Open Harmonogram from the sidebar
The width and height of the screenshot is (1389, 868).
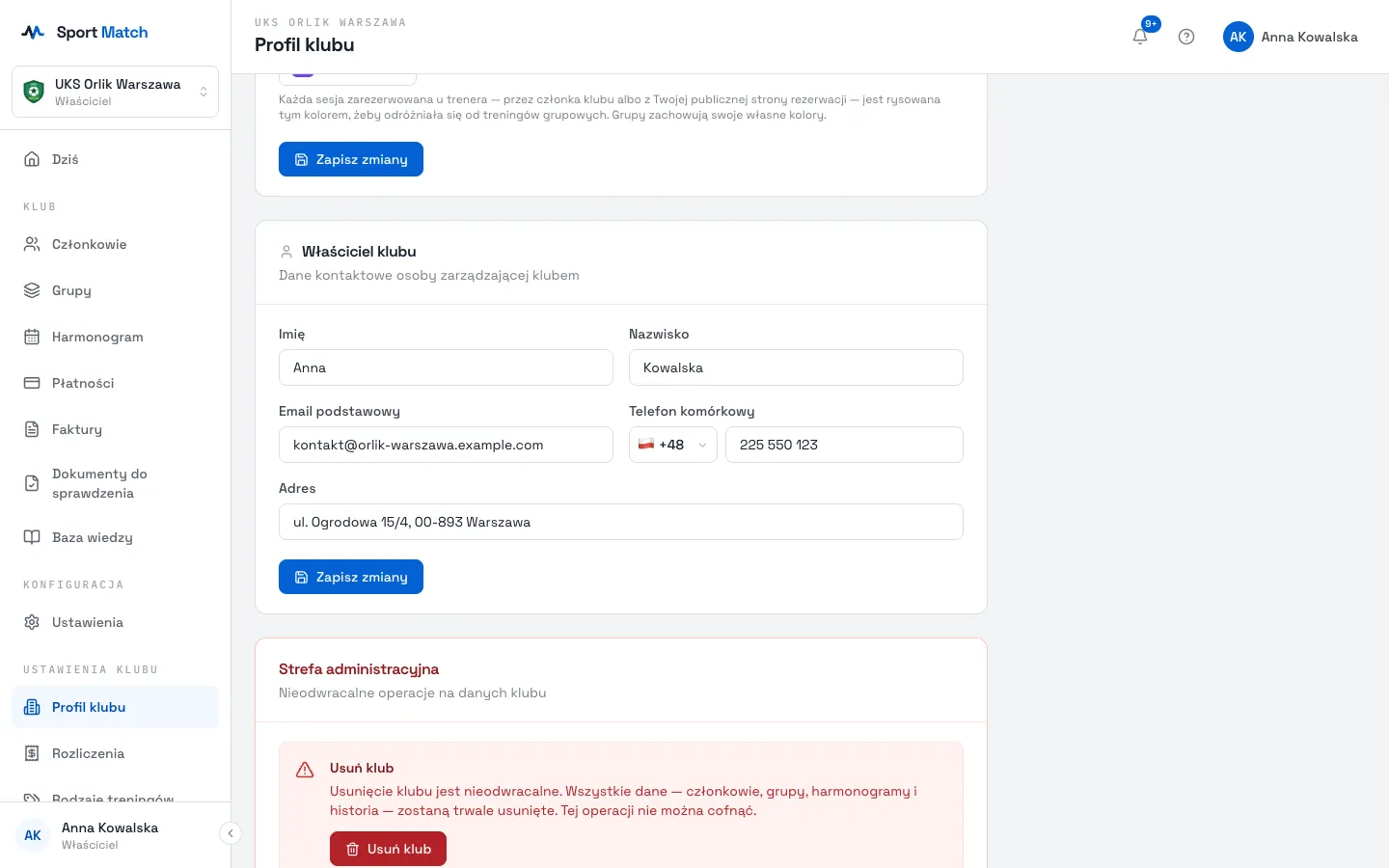115,337
